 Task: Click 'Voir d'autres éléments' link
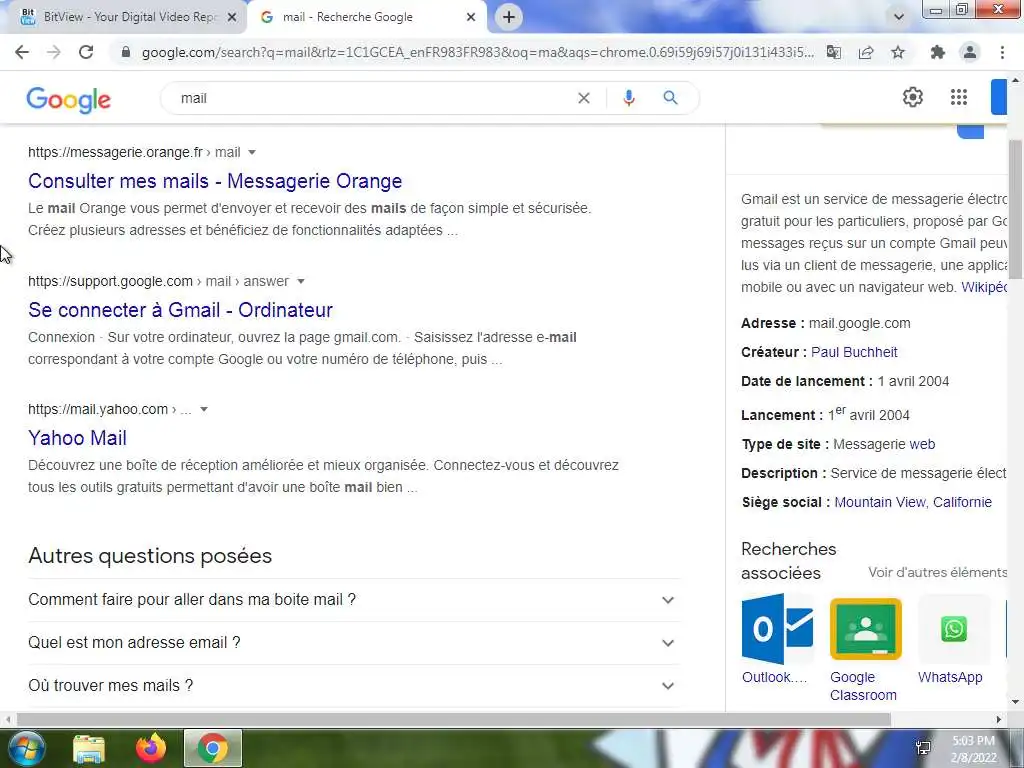(938, 572)
